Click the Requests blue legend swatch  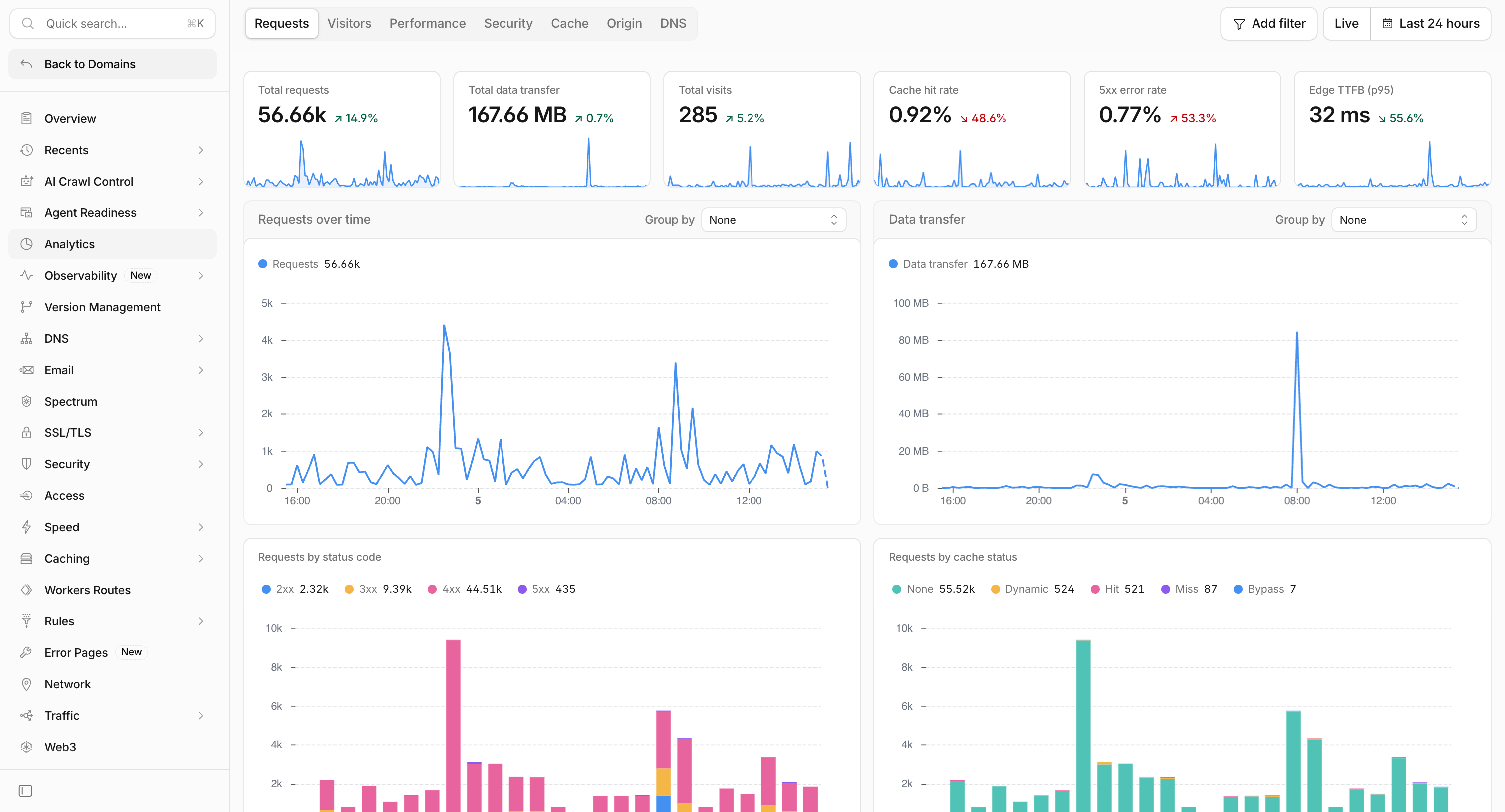[x=263, y=264]
